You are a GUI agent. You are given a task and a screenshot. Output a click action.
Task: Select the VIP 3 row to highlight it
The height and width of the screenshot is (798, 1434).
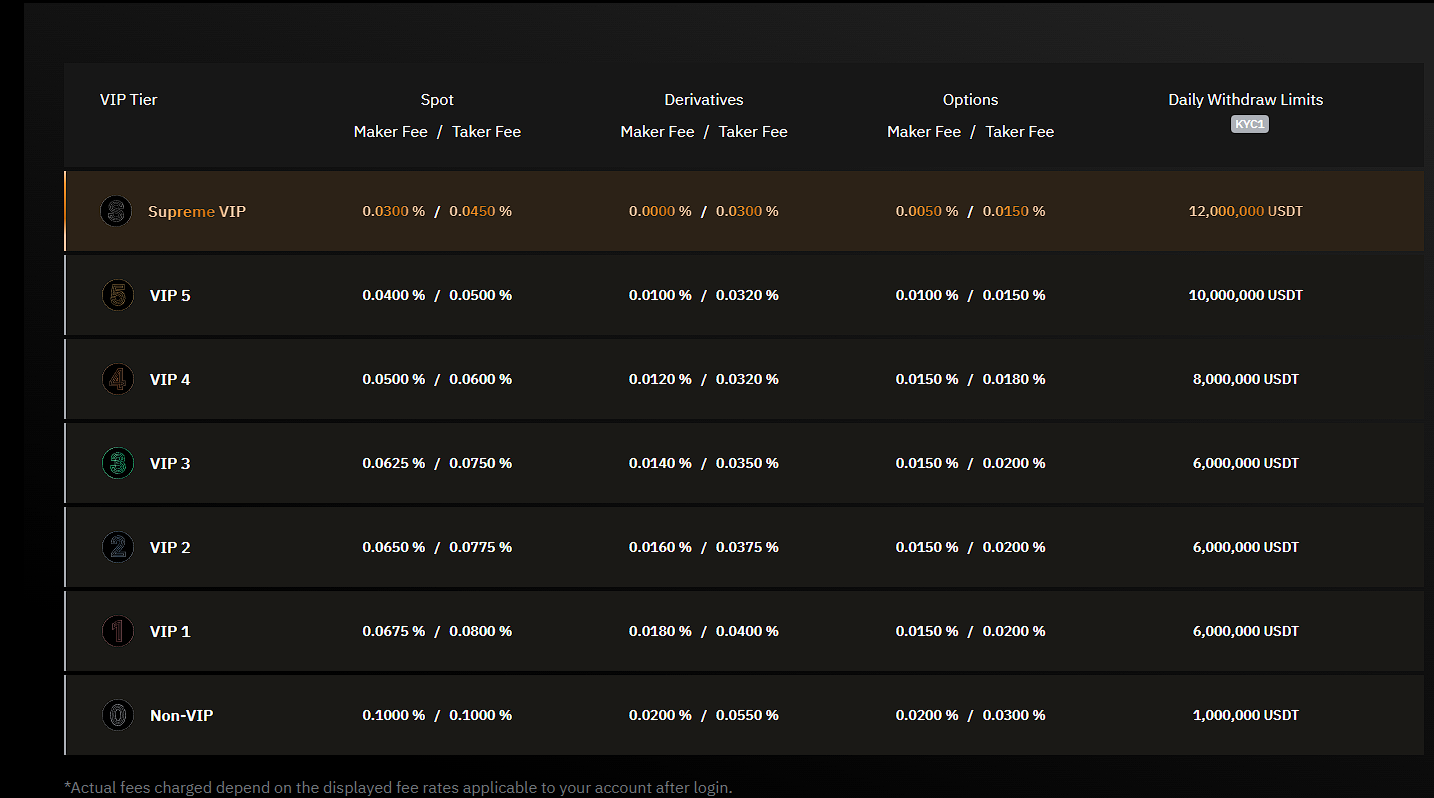pyautogui.click(x=744, y=463)
